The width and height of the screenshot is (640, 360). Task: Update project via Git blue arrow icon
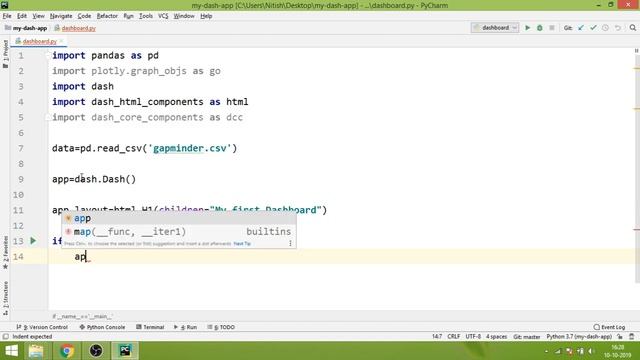tap(581, 28)
